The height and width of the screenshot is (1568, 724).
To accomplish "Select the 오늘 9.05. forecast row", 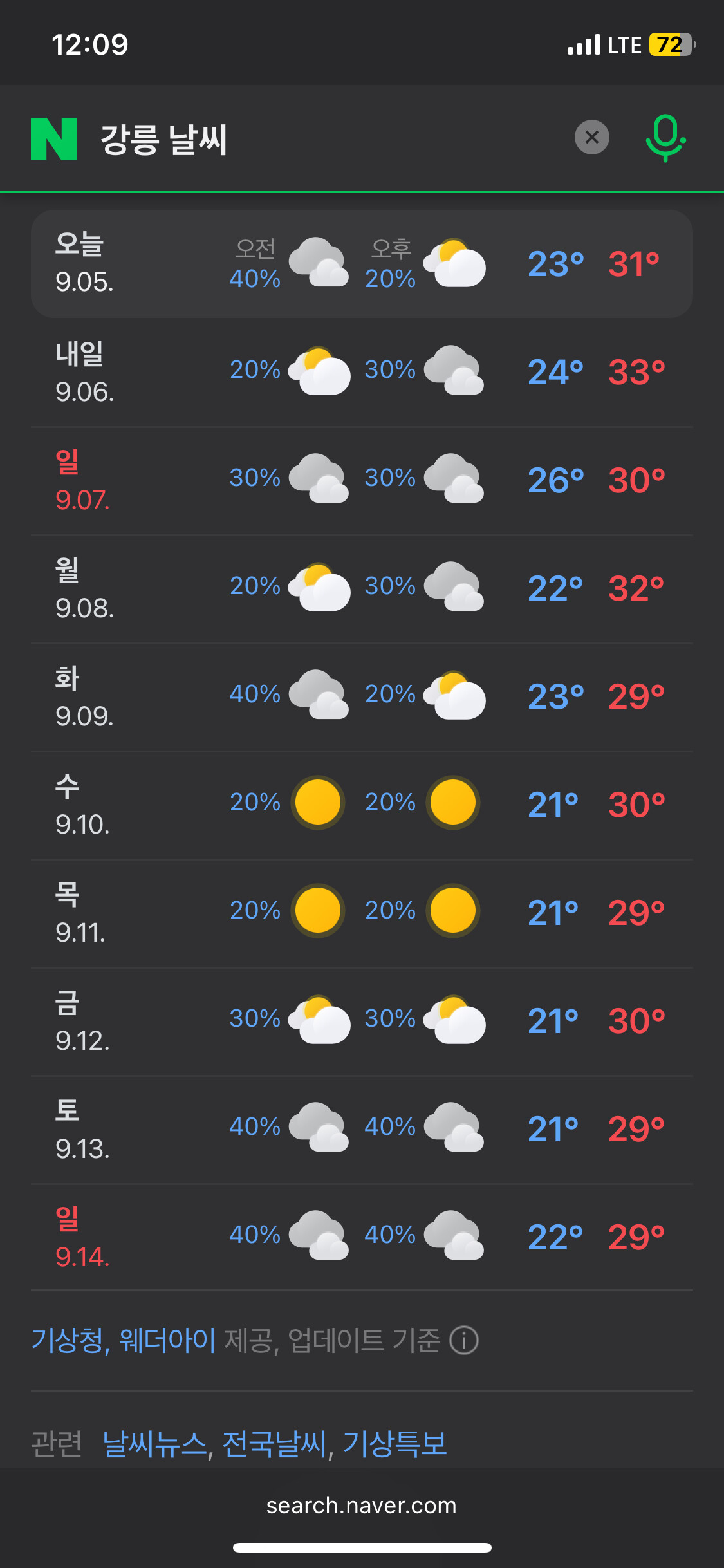I will point(362,264).
